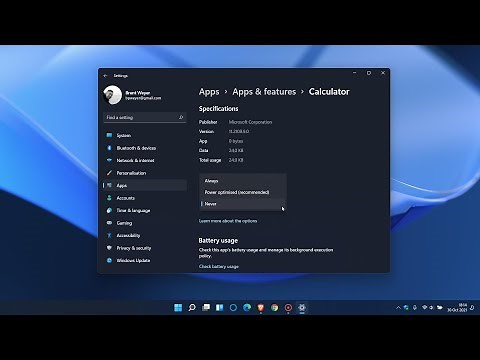Open System settings in the sidebar
Image resolution: width=480 pixels, height=360 pixels.
[x=145, y=135]
